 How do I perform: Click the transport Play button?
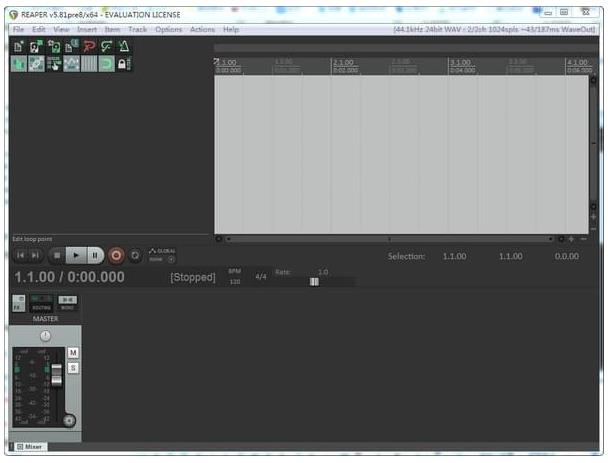tap(76, 255)
